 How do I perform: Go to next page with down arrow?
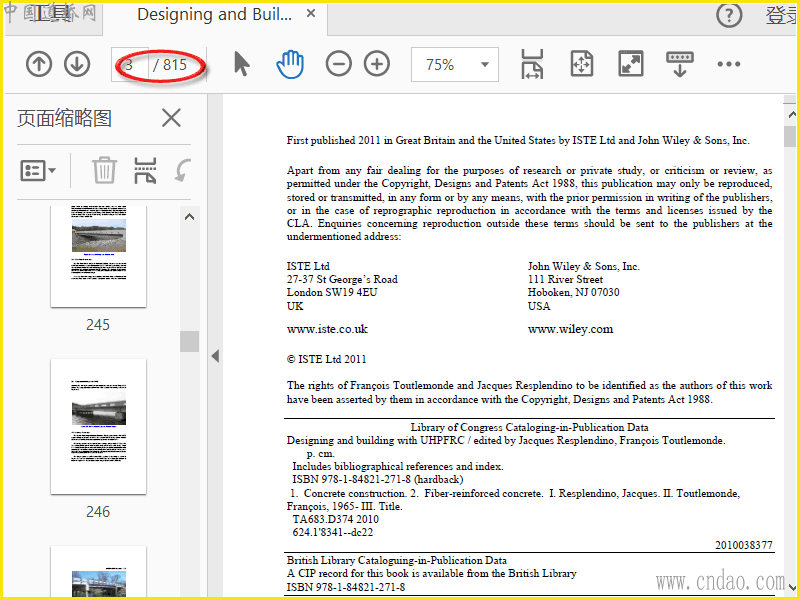point(77,65)
